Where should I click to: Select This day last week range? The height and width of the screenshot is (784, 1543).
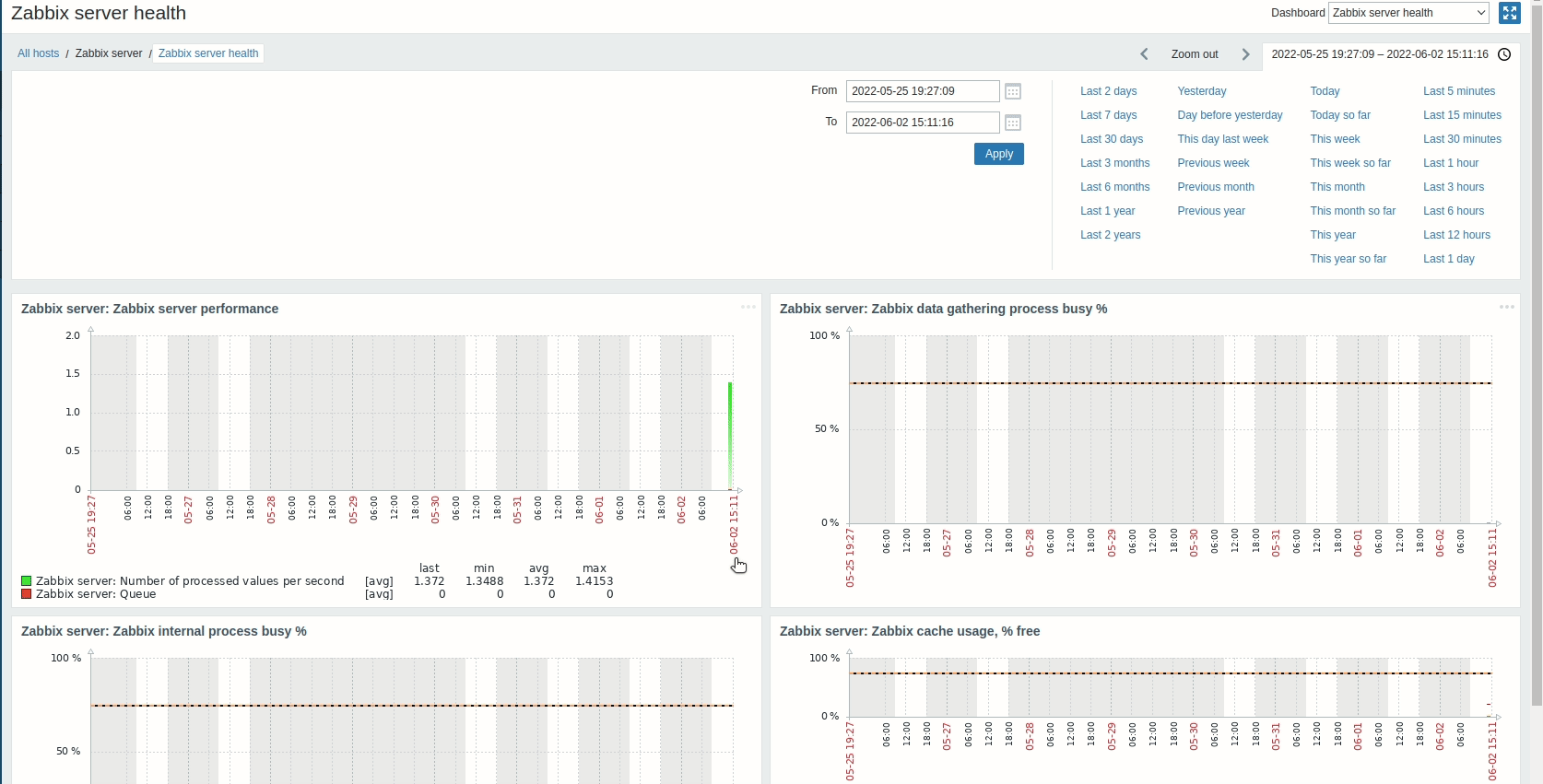pos(1223,139)
